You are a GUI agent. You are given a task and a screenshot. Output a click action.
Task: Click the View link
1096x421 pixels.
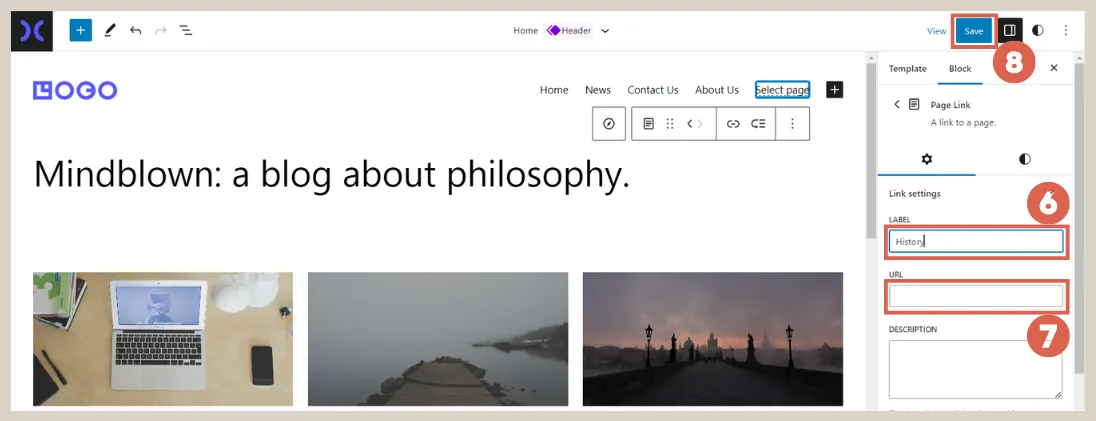pyautogui.click(x=937, y=31)
